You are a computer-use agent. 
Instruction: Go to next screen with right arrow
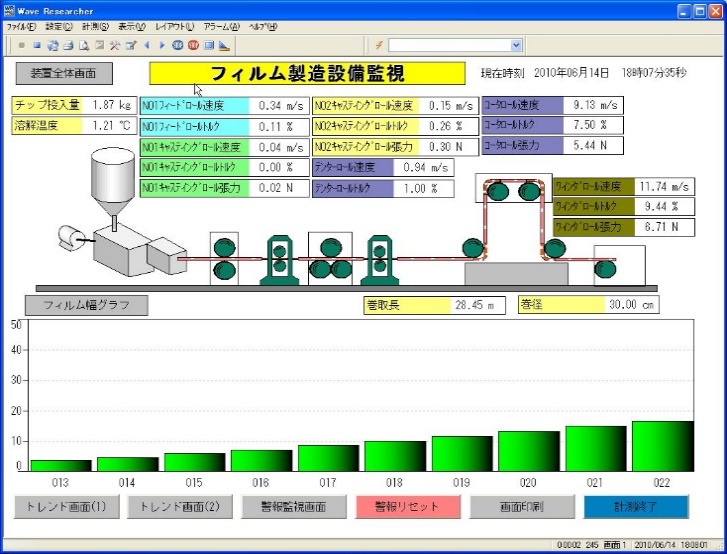click(162, 45)
